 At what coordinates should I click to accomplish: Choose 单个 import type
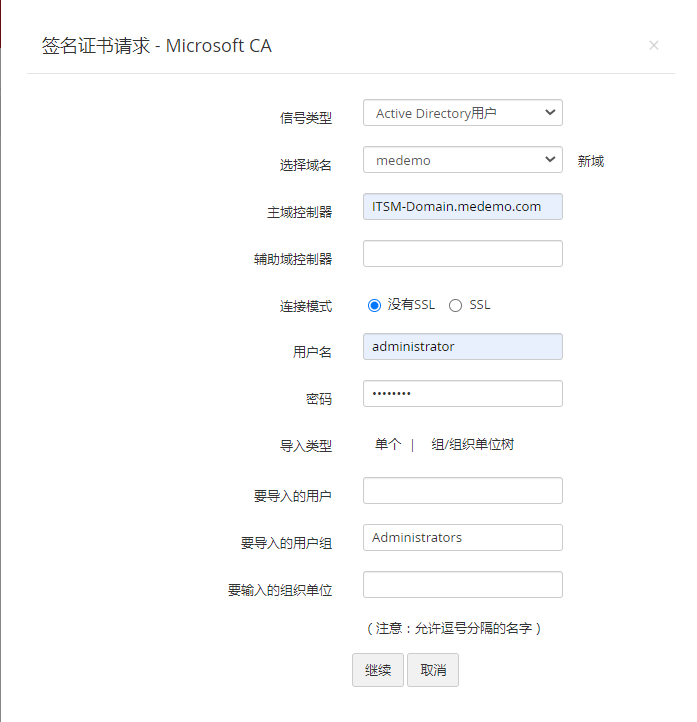[x=388, y=444]
